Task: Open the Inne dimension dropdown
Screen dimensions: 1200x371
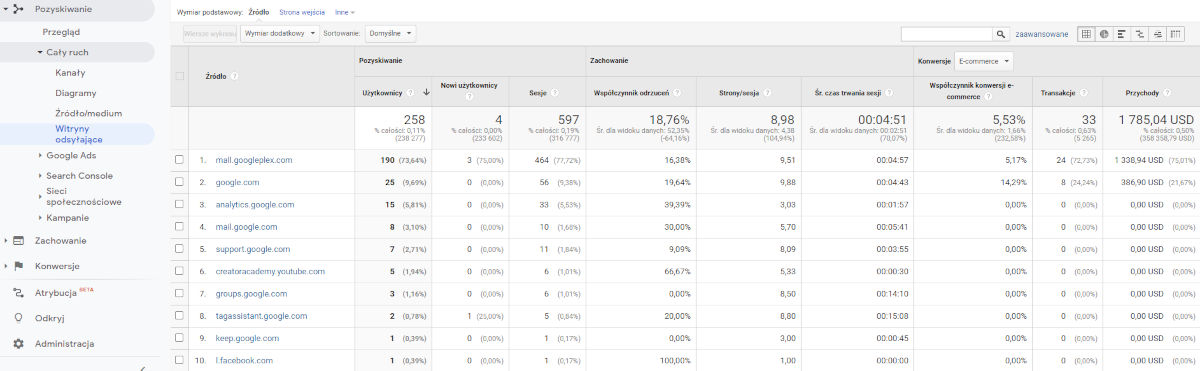Action: [345, 12]
